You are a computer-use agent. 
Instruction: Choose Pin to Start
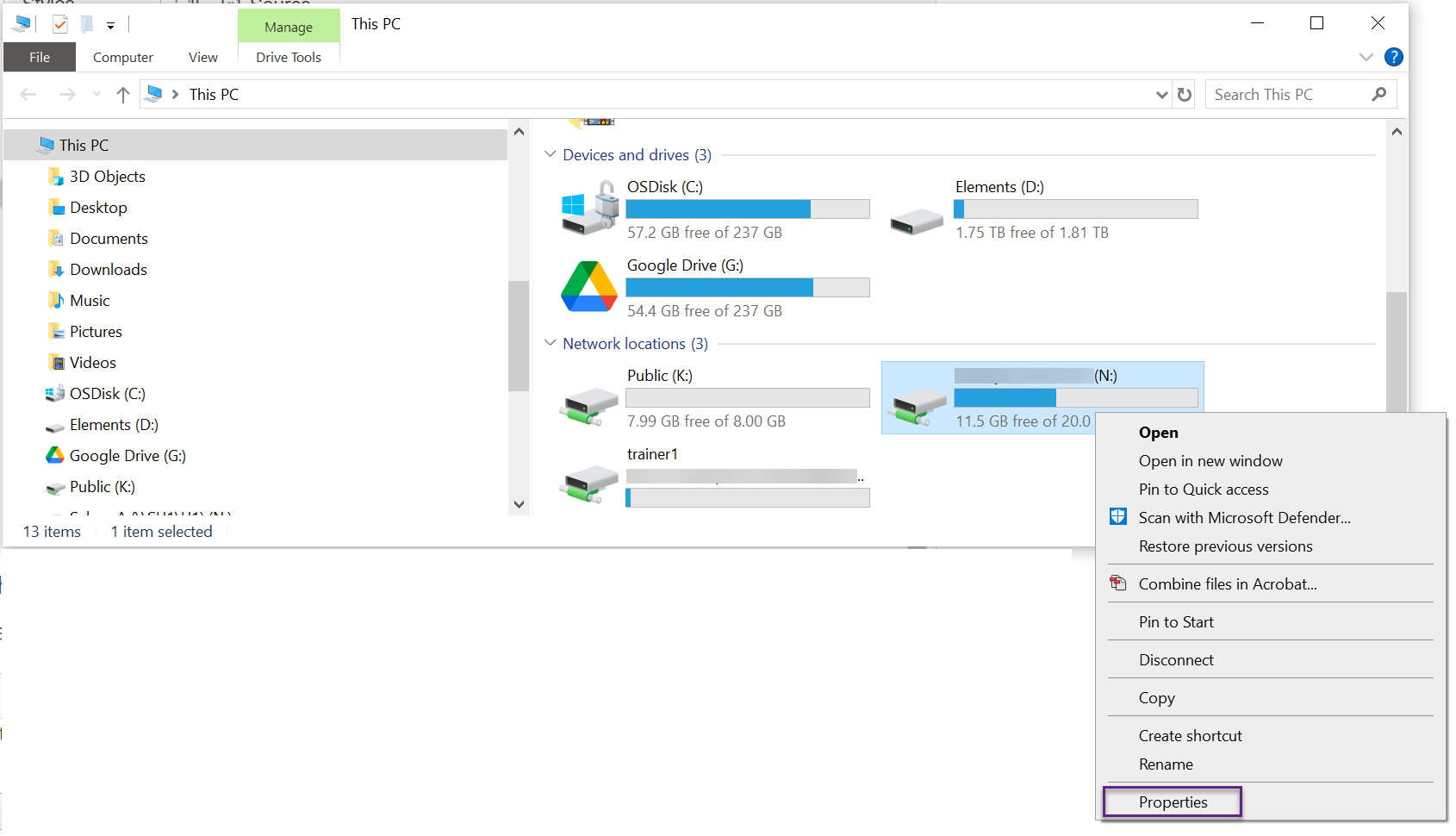point(1271,622)
